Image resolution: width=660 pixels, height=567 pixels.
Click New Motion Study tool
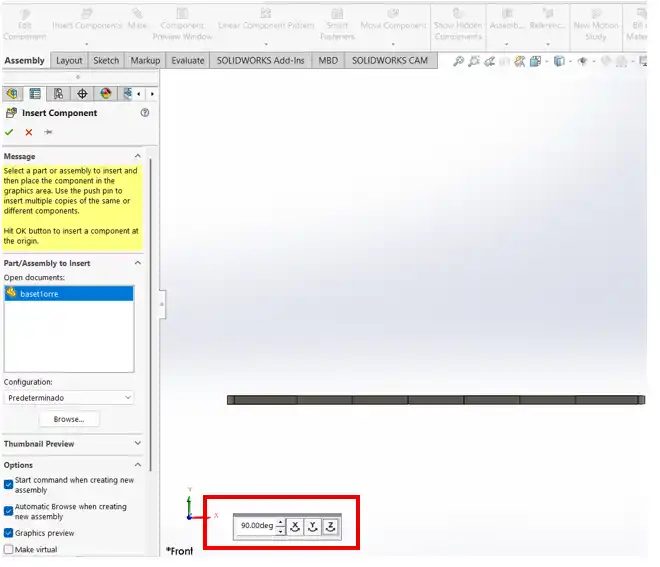(x=596, y=24)
